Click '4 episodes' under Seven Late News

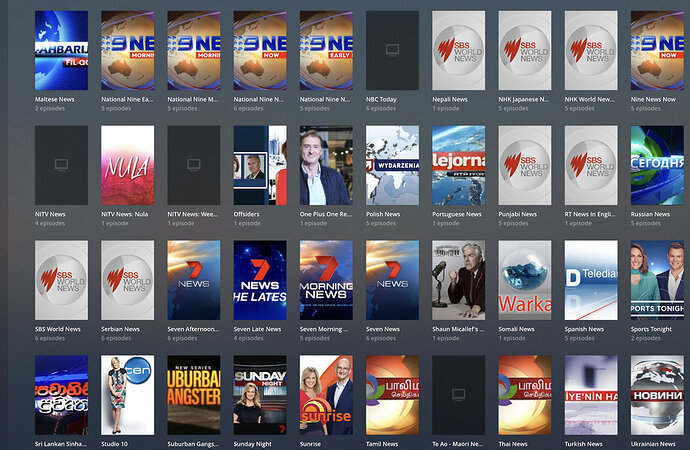tap(249, 338)
